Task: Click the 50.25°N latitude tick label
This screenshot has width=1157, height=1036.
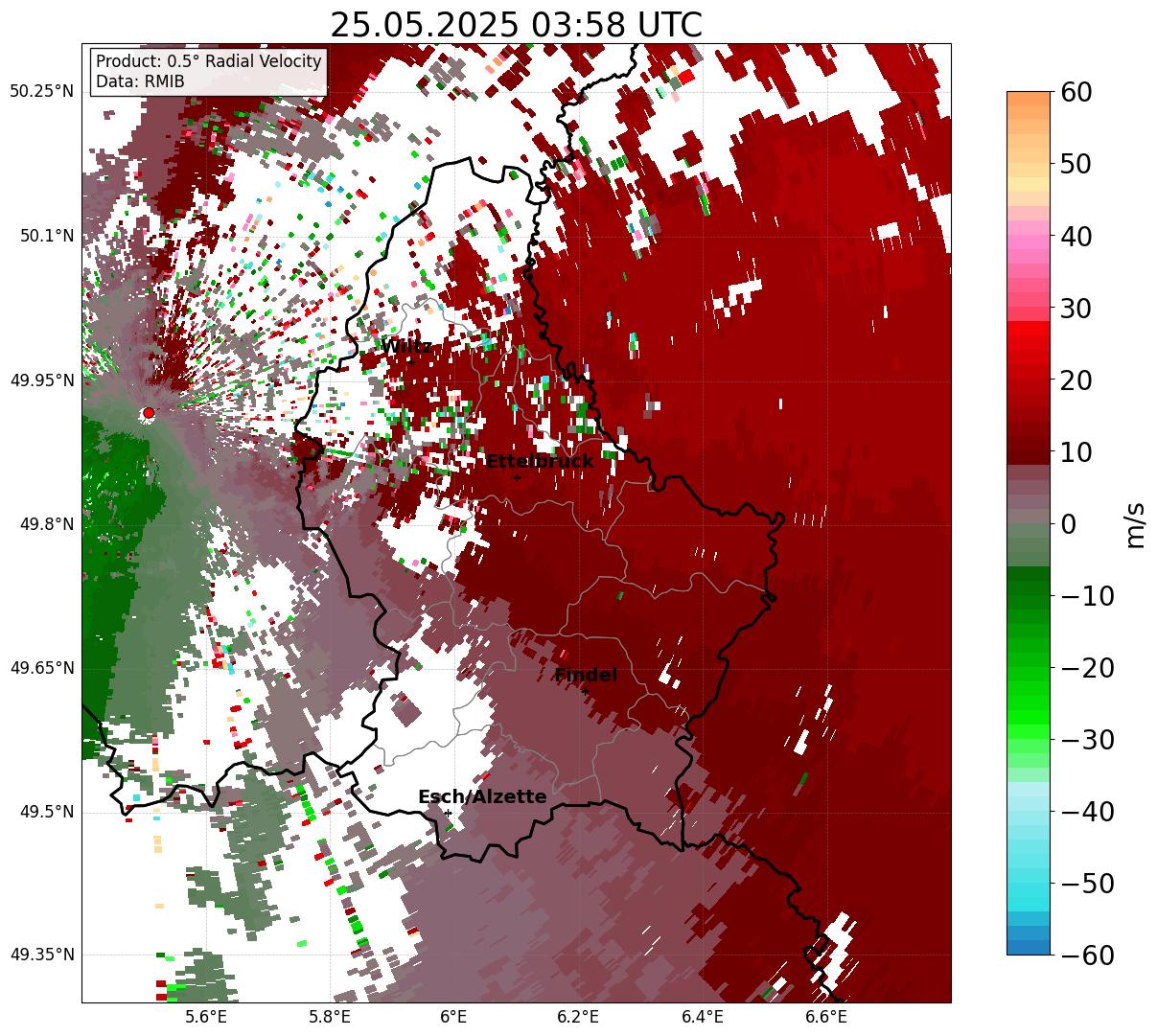Action: coord(42,92)
